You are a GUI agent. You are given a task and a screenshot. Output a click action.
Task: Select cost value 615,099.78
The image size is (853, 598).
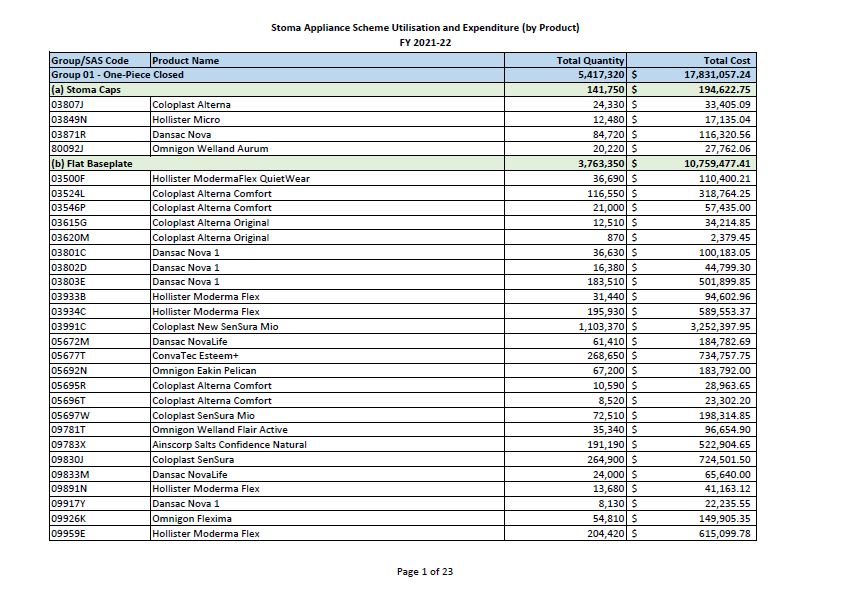[x=691, y=534]
